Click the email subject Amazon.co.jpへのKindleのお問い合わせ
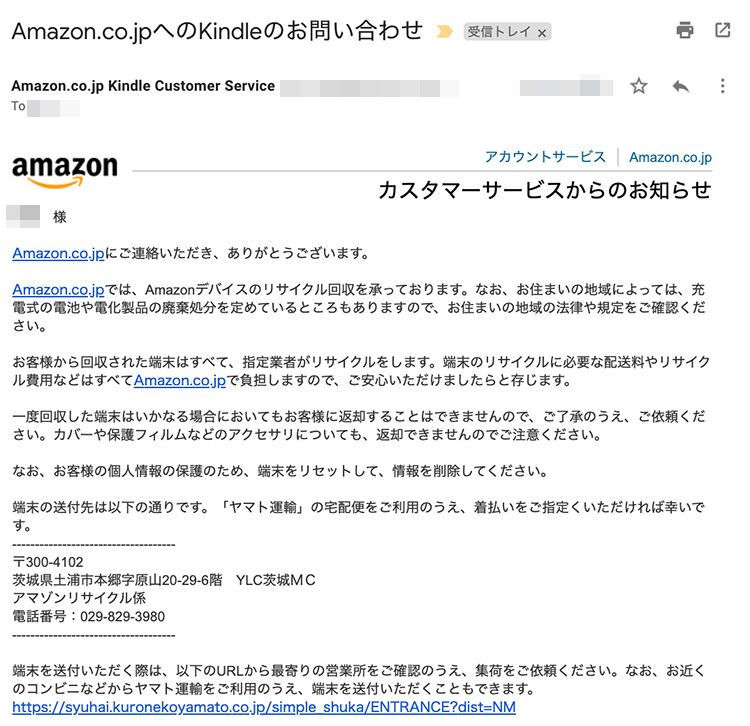 point(217,31)
